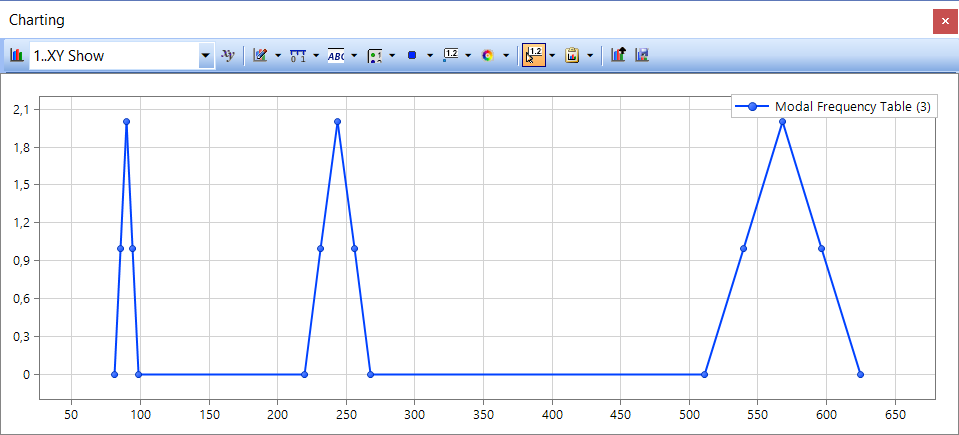
Task: Click the X axis label '300'
Action: tap(415, 415)
